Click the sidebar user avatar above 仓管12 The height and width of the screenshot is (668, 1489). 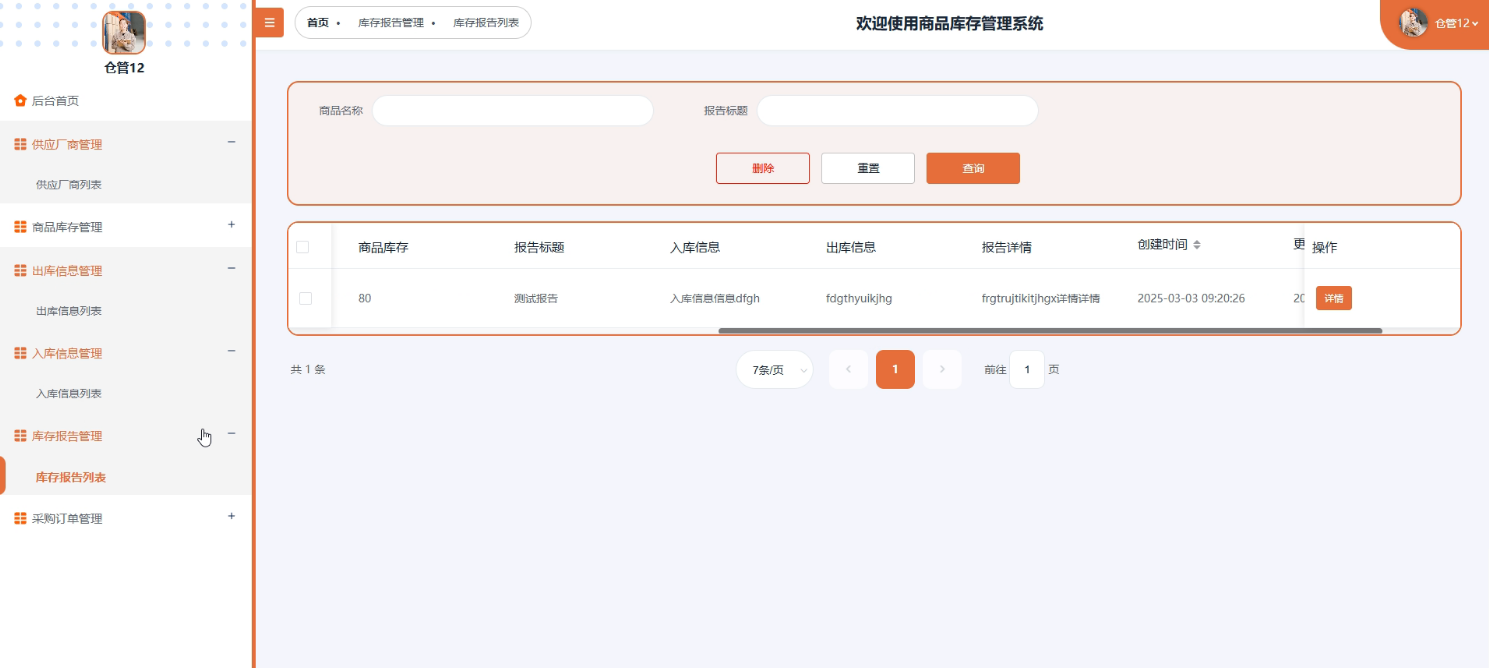(124, 32)
